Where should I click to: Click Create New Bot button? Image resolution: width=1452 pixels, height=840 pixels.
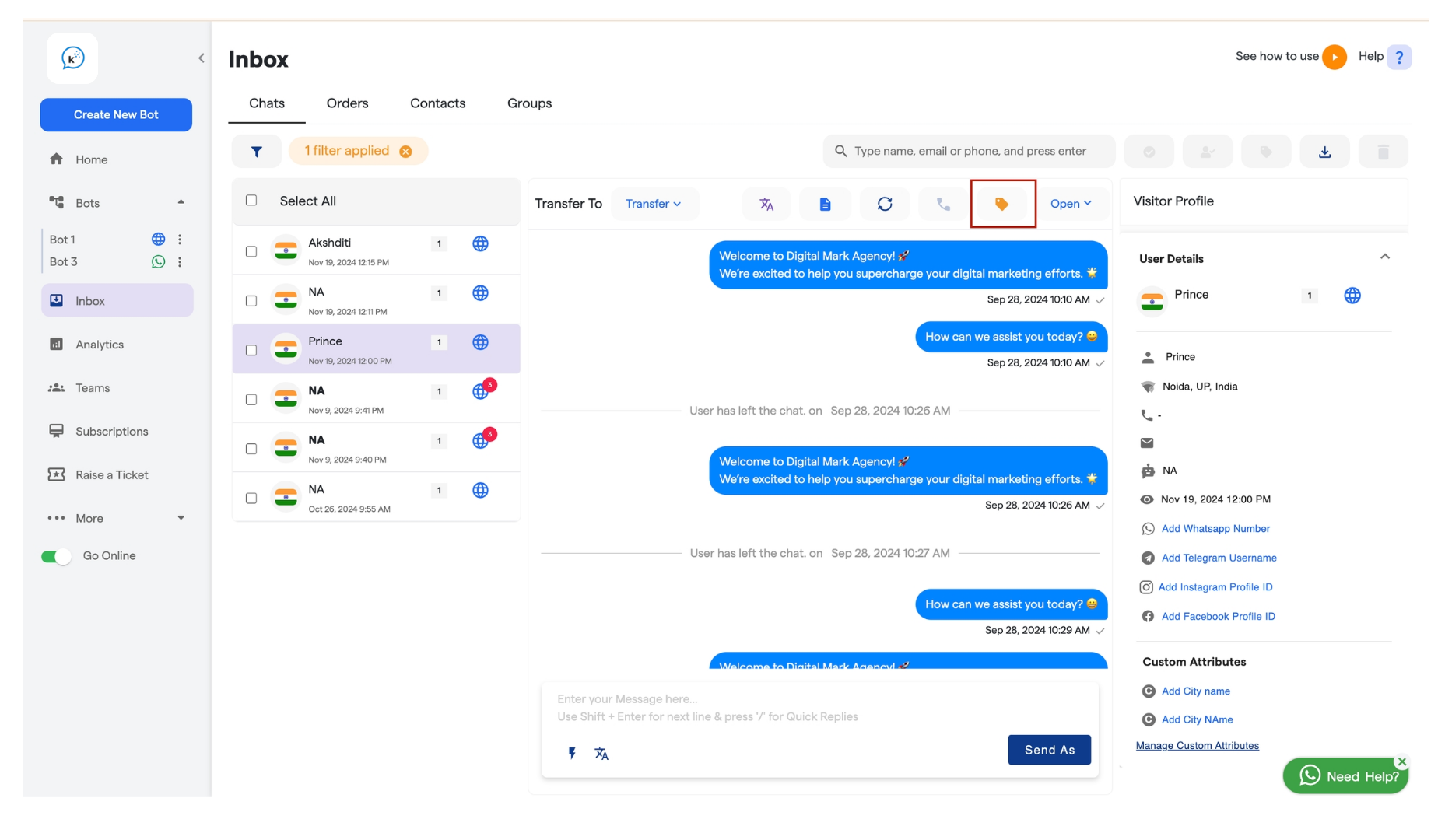point(116,115)
